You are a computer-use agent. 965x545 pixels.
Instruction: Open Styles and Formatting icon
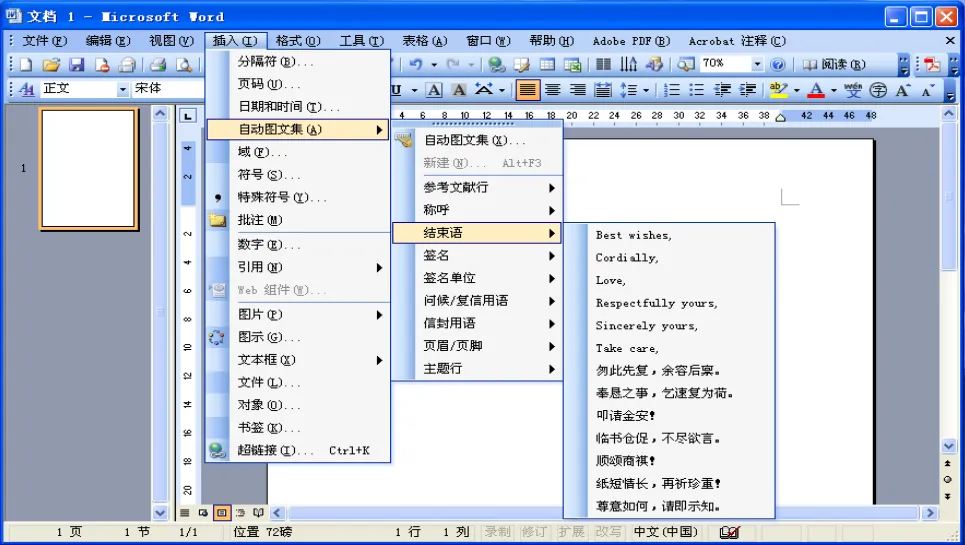pyautogui.click(x=26, y=89)
